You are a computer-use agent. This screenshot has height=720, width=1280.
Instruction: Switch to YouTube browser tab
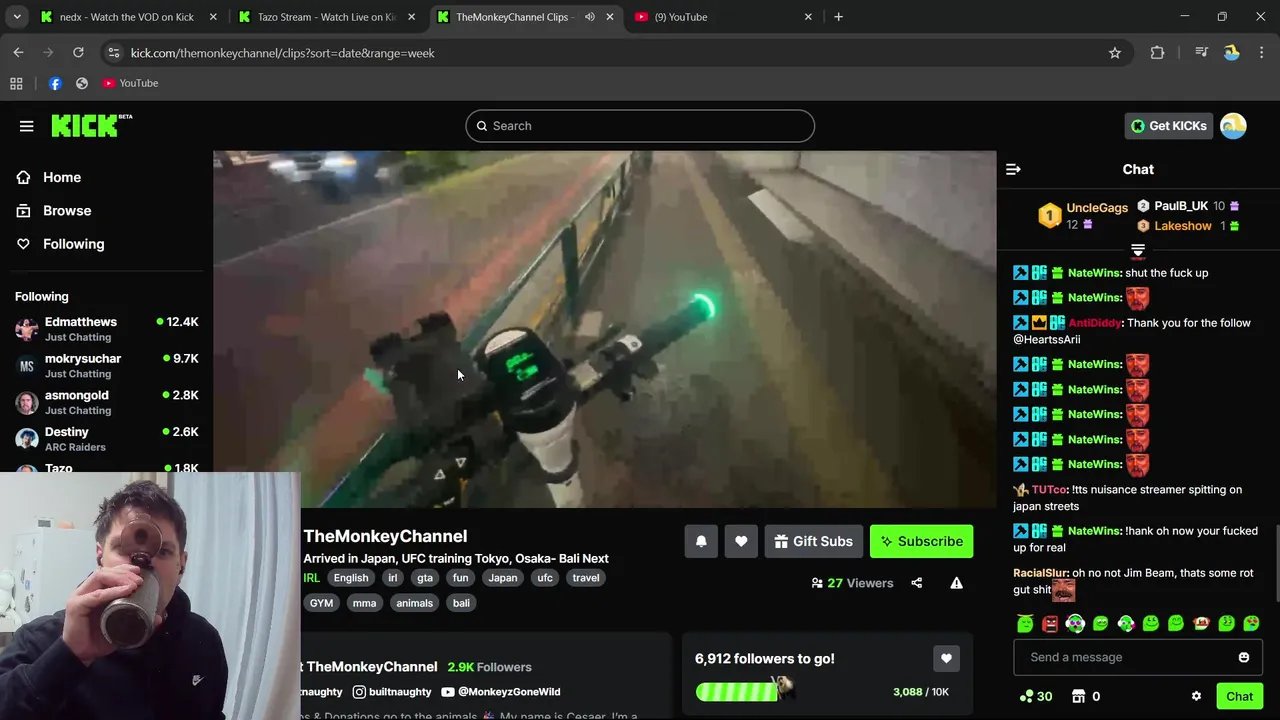pyautogui.click(x=724, y=17)
